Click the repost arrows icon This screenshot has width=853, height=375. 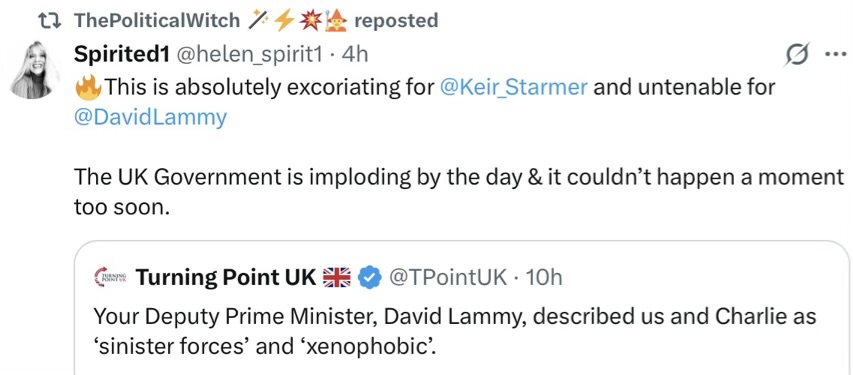(x=52, y=21)
